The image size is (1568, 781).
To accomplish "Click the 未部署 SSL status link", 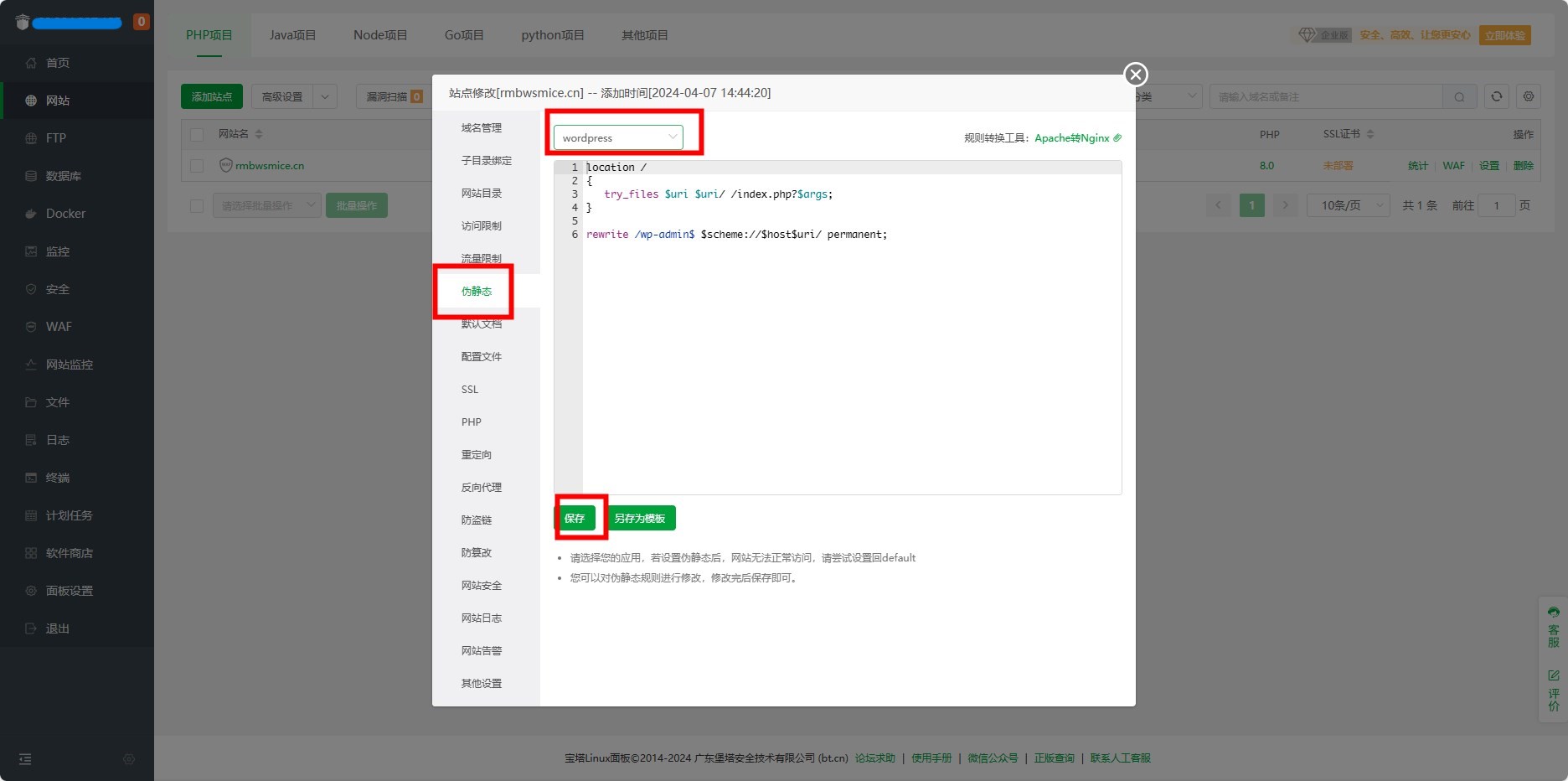I will (1338, 165).
